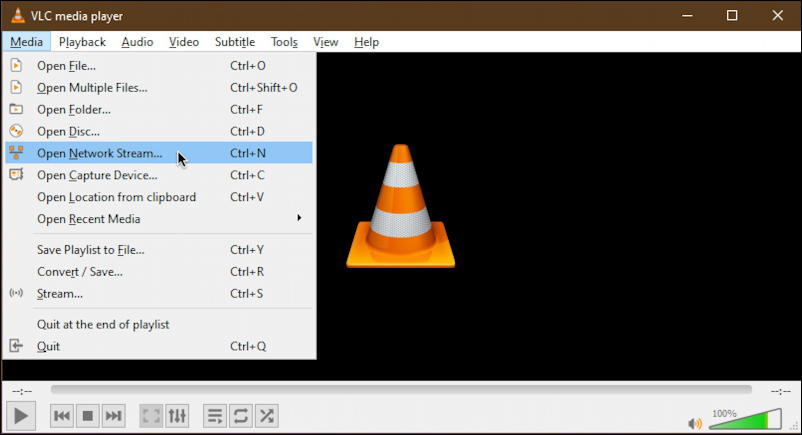Click the Ctrl+R shortcut text
Viewport: 802px width, 435px height.
(x=247, y=272)
